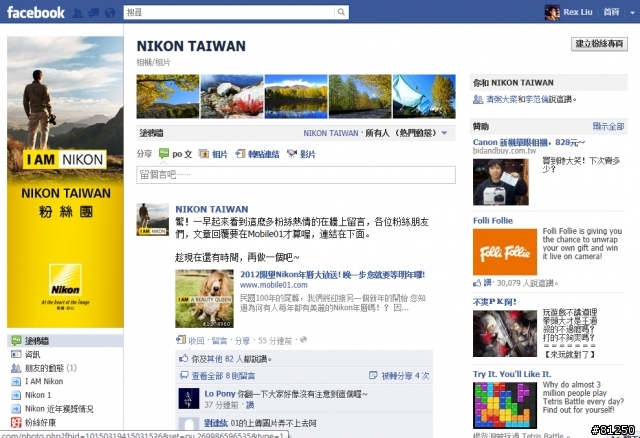Open the lake reflection photo thumbnail
The image size is (640, 438).
coord(296,96)
